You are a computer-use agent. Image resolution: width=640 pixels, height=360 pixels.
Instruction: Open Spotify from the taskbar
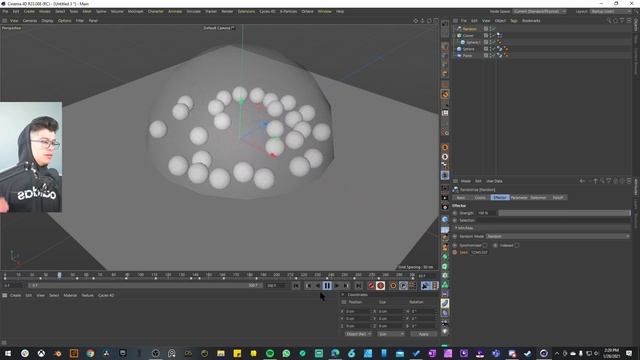[270, 353]
